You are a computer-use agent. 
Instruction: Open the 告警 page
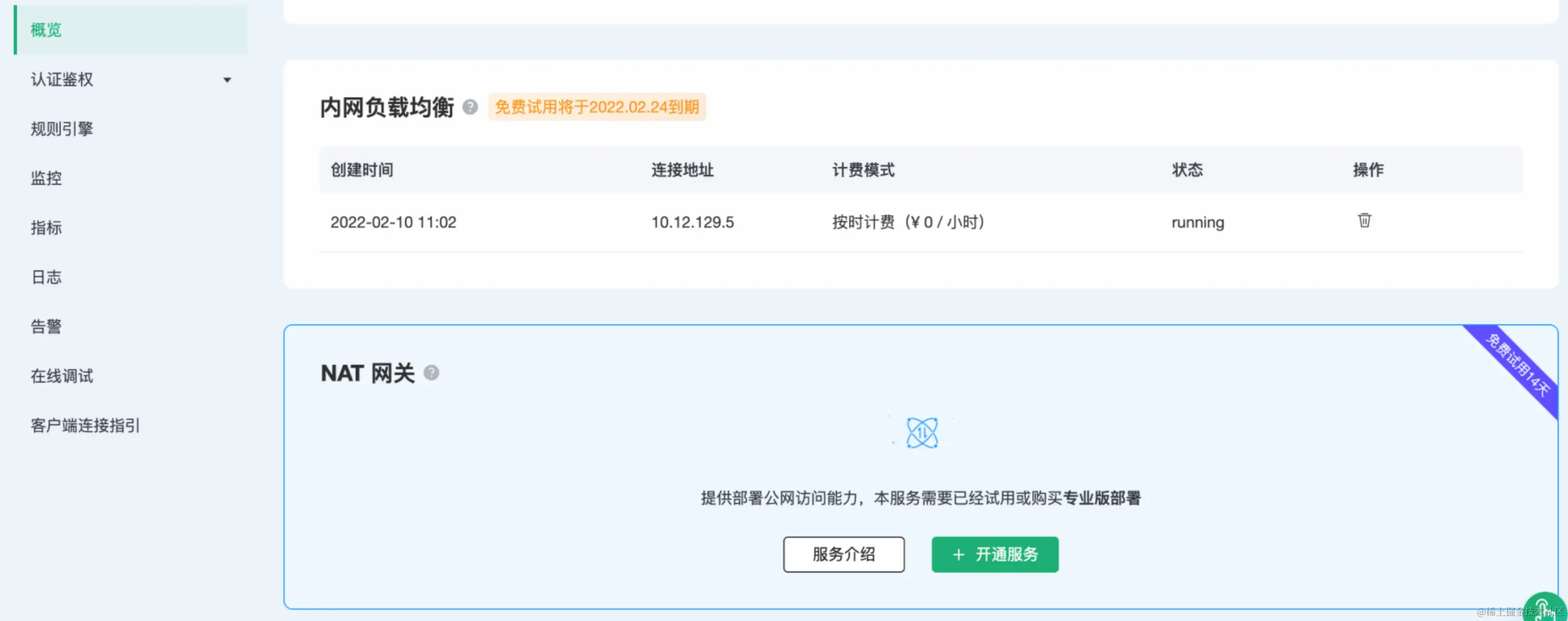(x=45, y=326)
